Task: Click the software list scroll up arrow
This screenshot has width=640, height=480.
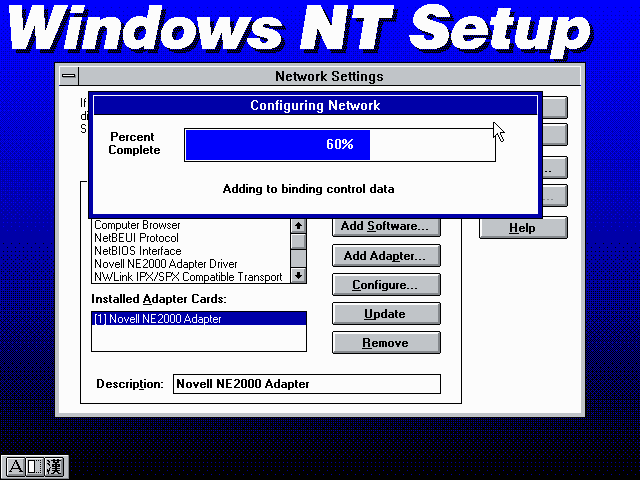Action: click(x=298, y=226)
